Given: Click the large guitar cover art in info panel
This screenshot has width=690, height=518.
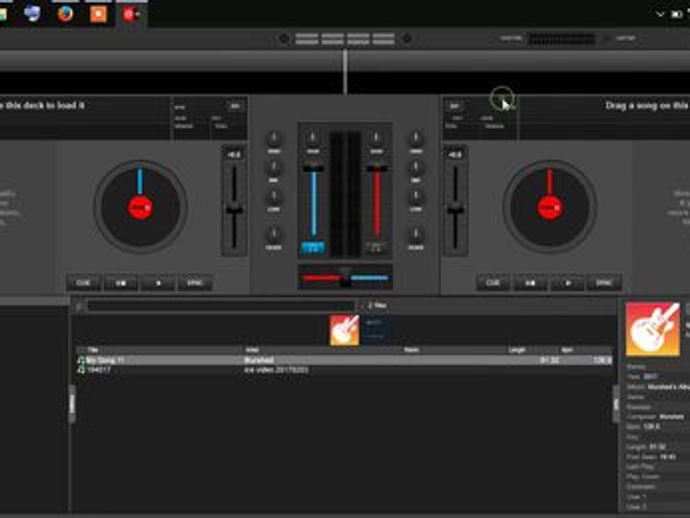Looking at the screenshot, I should [653, 329].
